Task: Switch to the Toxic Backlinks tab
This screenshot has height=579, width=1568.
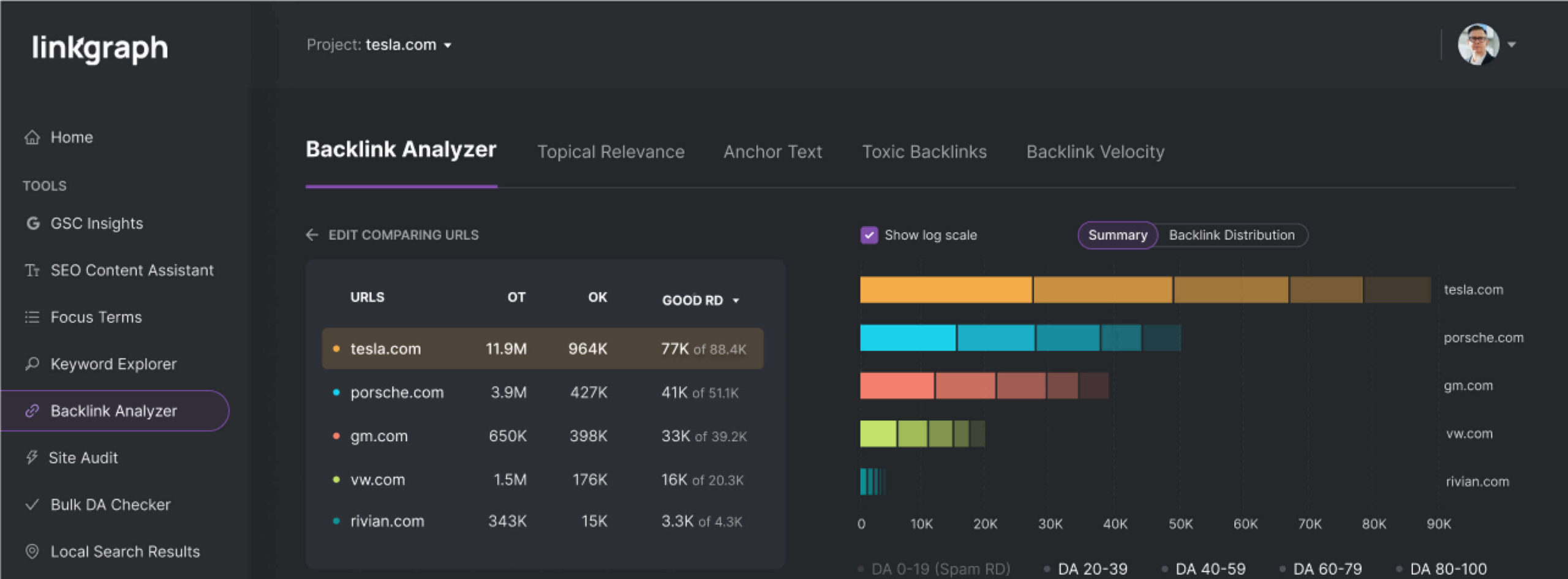Action: pyautogui.click(x=924, y=152)
